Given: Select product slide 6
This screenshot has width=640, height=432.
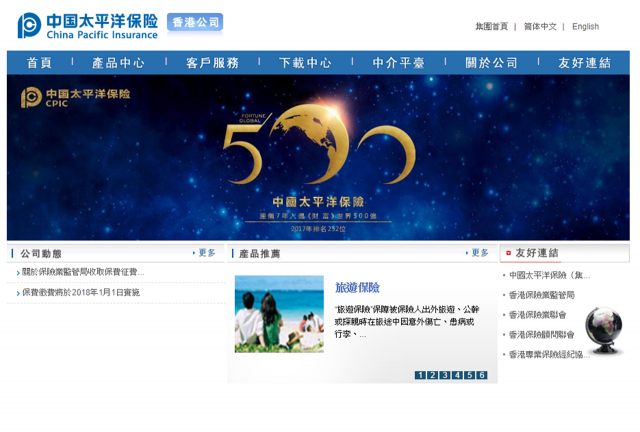Looking at the screenshot, I should (482, 375).
